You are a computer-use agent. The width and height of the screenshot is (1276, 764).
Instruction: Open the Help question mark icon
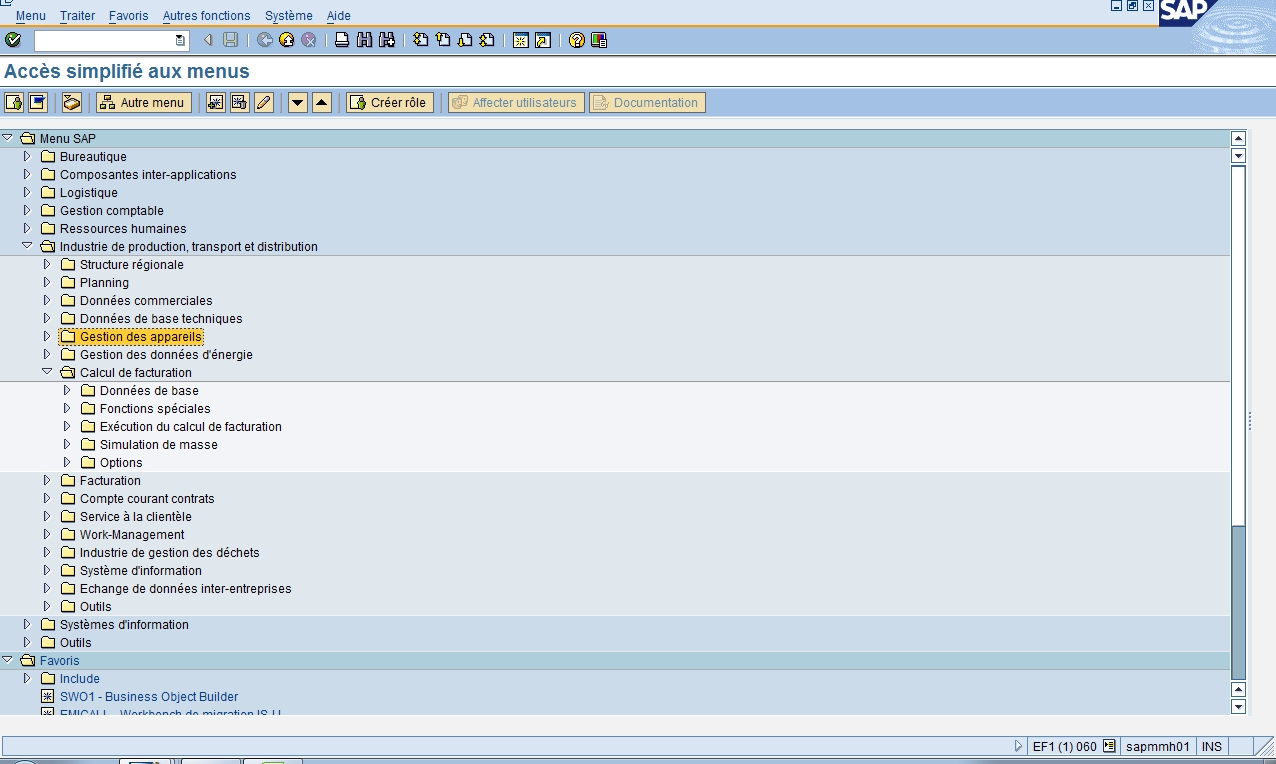coord(577,40)
